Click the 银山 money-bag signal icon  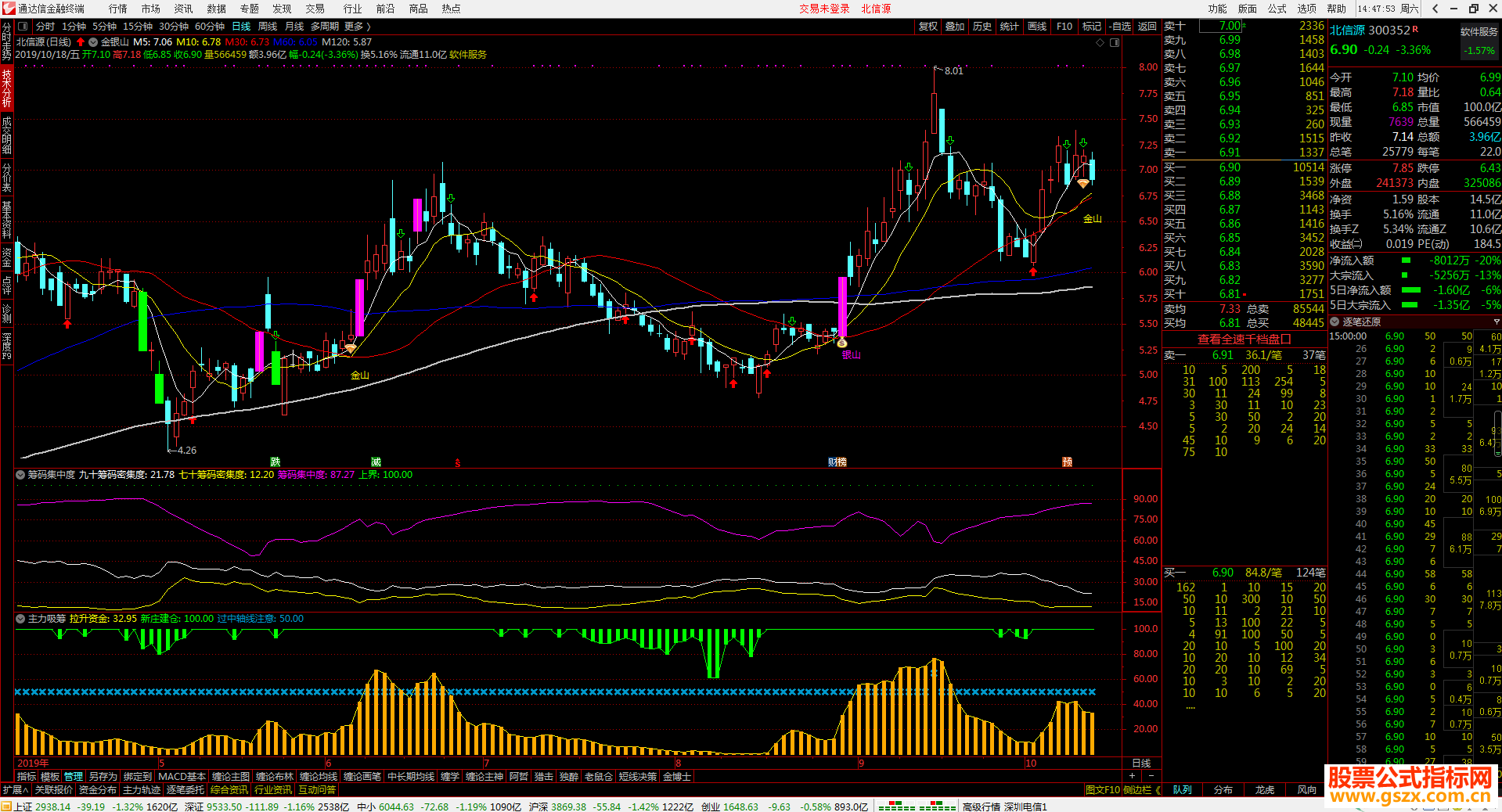[842, 343]
